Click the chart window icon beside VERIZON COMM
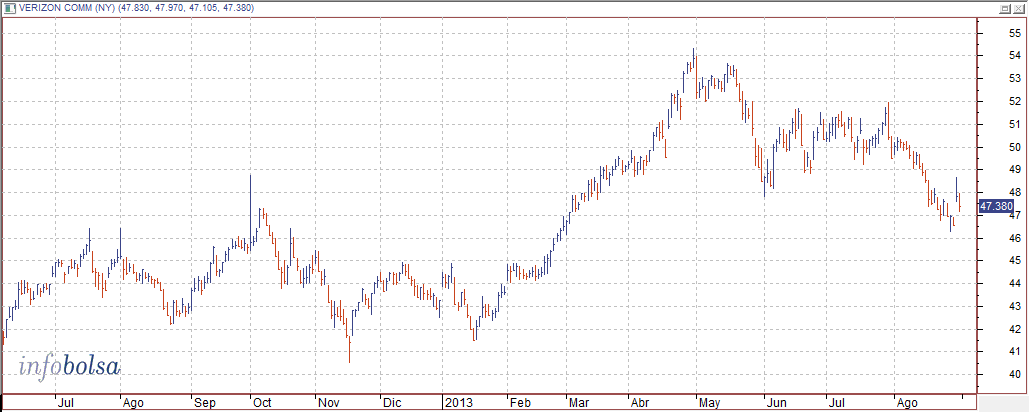The width and height of the screenshot is (1029, 412). pos(9,8)
